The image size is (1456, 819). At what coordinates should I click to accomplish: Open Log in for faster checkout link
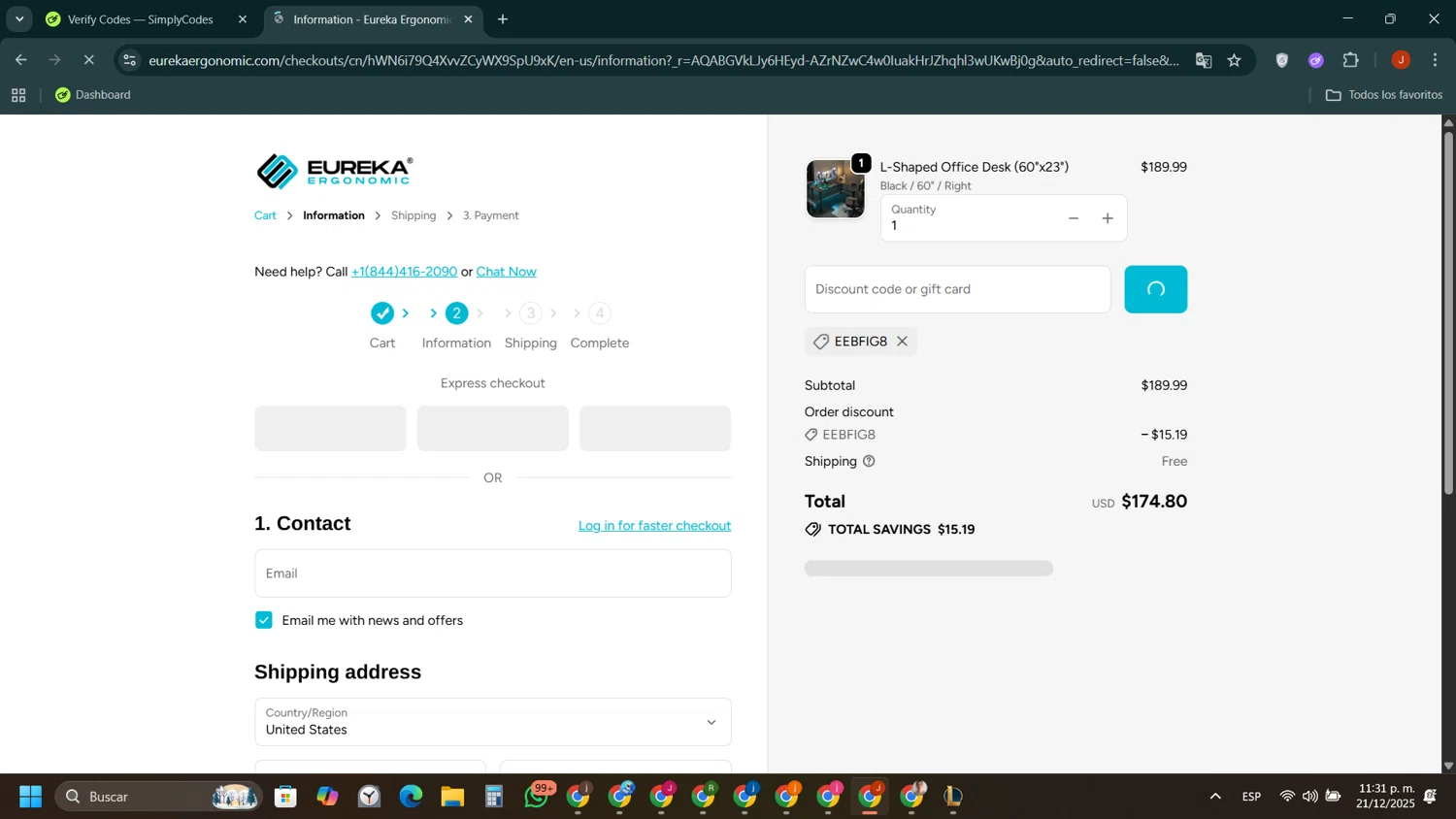[654, 525]
